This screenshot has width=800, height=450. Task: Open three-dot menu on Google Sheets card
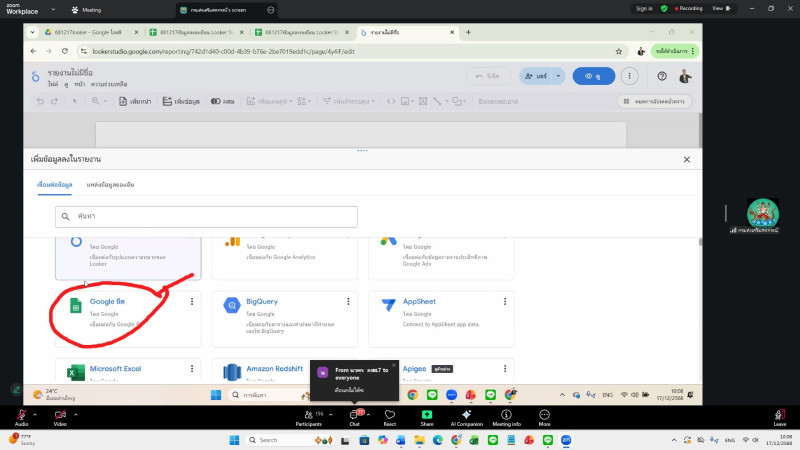coord(192,301)
